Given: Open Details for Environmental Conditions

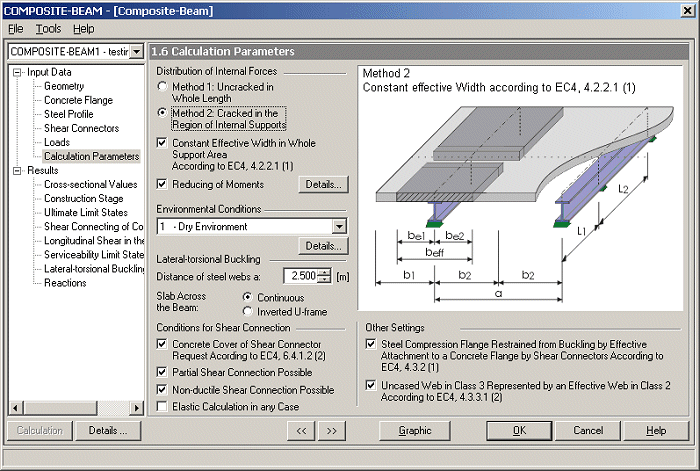Looking at the screenshot, I should tap(323, 246).
